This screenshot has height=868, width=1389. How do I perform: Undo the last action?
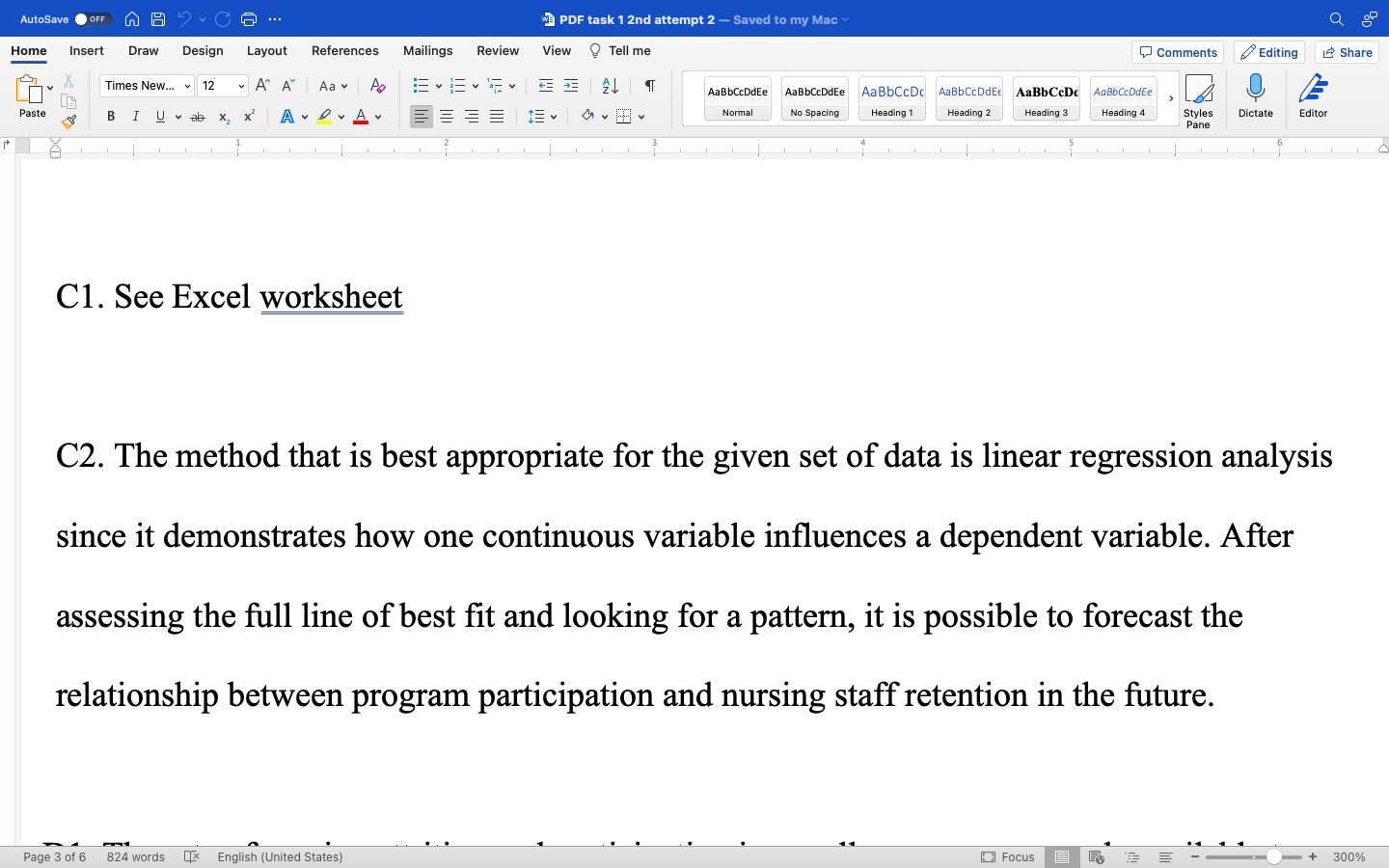coord(184,19)
